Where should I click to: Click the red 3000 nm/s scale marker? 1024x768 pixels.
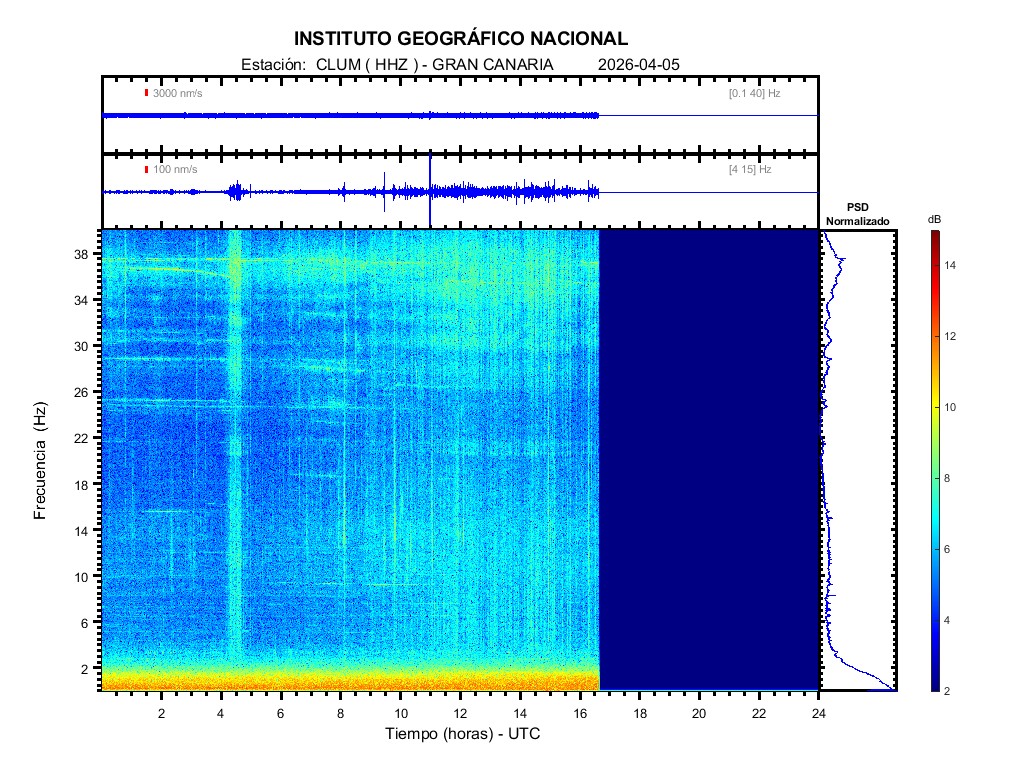click(146, 93)
